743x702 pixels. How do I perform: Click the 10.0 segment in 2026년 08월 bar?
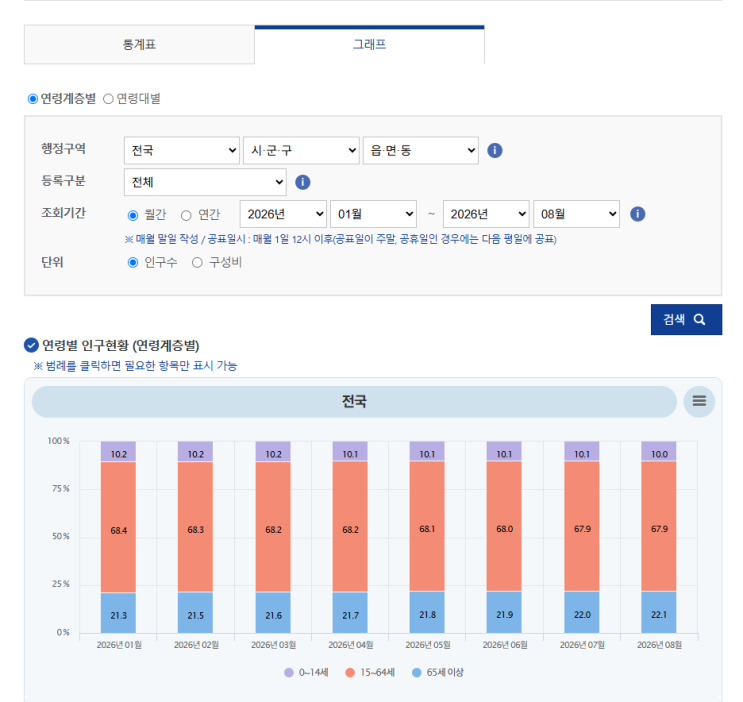[x=659, y=451]
